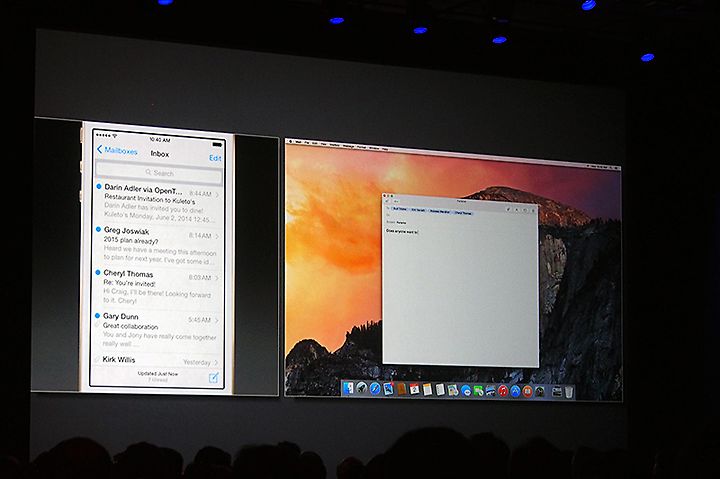The width and height of the screenshot is (720, 479).
Task: Select the Cheryl Thomas recipient token
Action: pyautogui.click(x=463, y=213)
